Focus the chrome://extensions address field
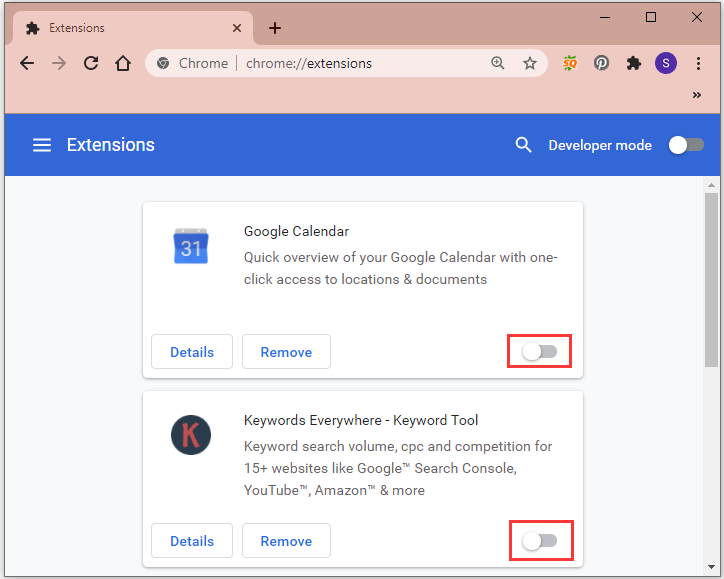 [x=346, y=63]
